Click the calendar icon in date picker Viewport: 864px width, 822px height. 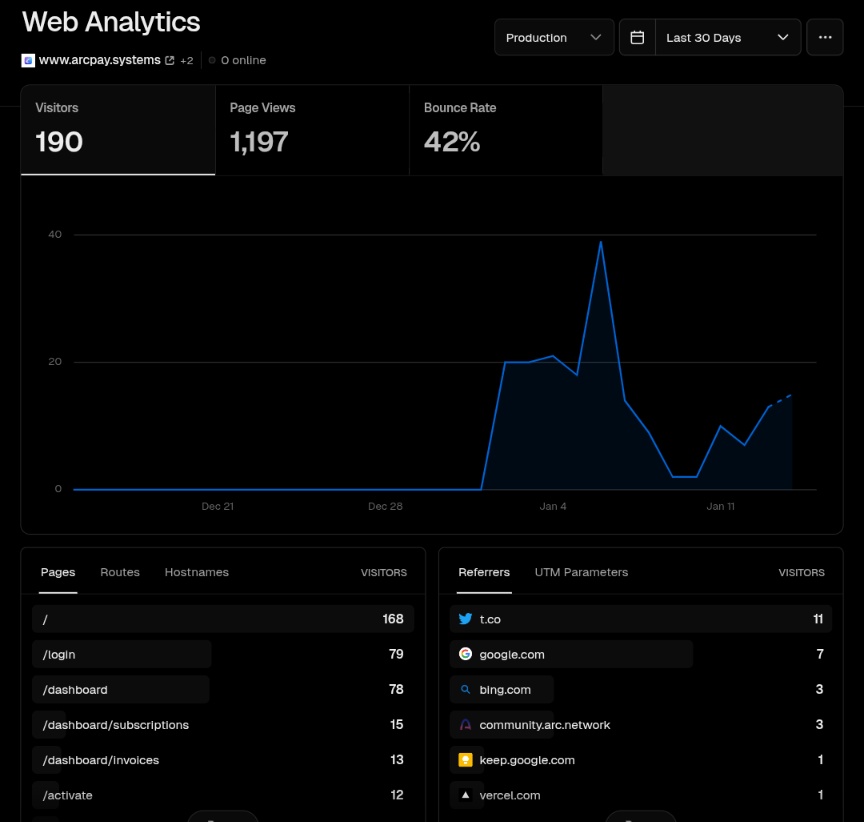point(637,38)
